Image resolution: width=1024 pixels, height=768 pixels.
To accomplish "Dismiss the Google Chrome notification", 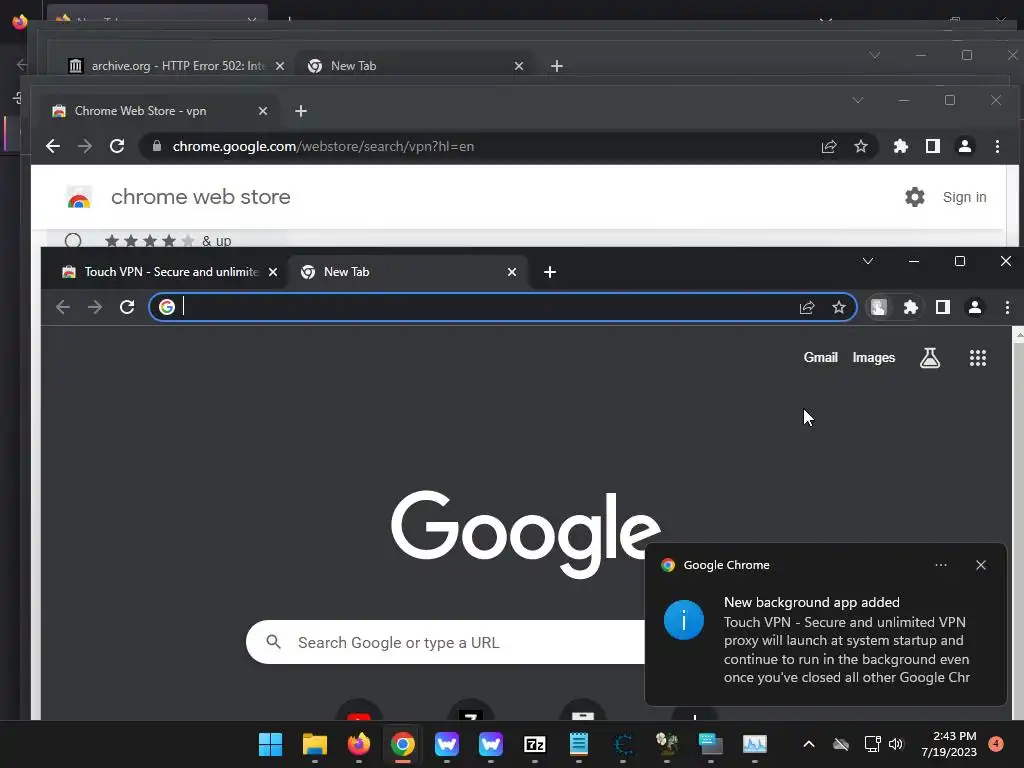I will 980,565.
